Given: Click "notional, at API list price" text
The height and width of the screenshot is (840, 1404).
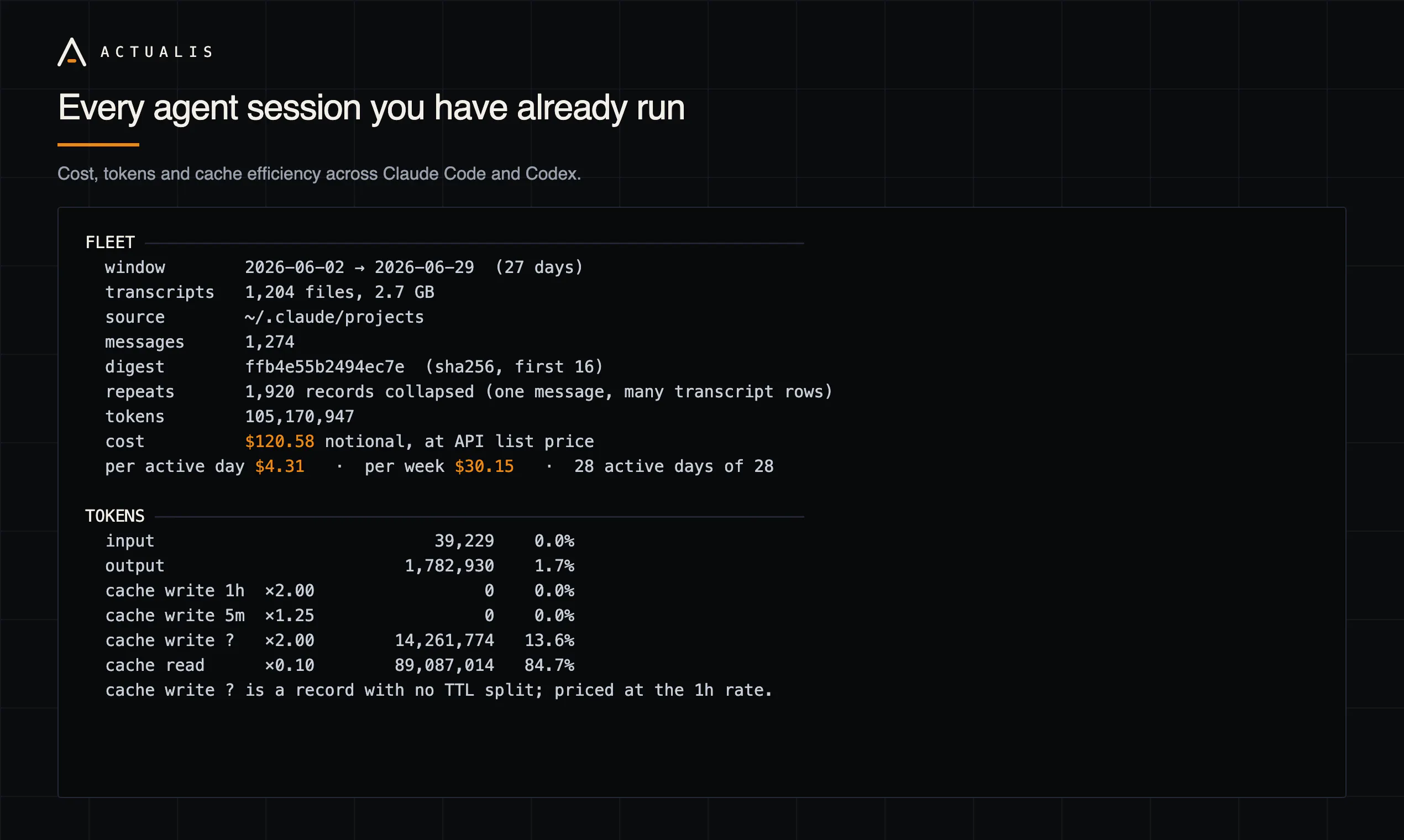Looking at the screenshot, I should click(459, 442).
